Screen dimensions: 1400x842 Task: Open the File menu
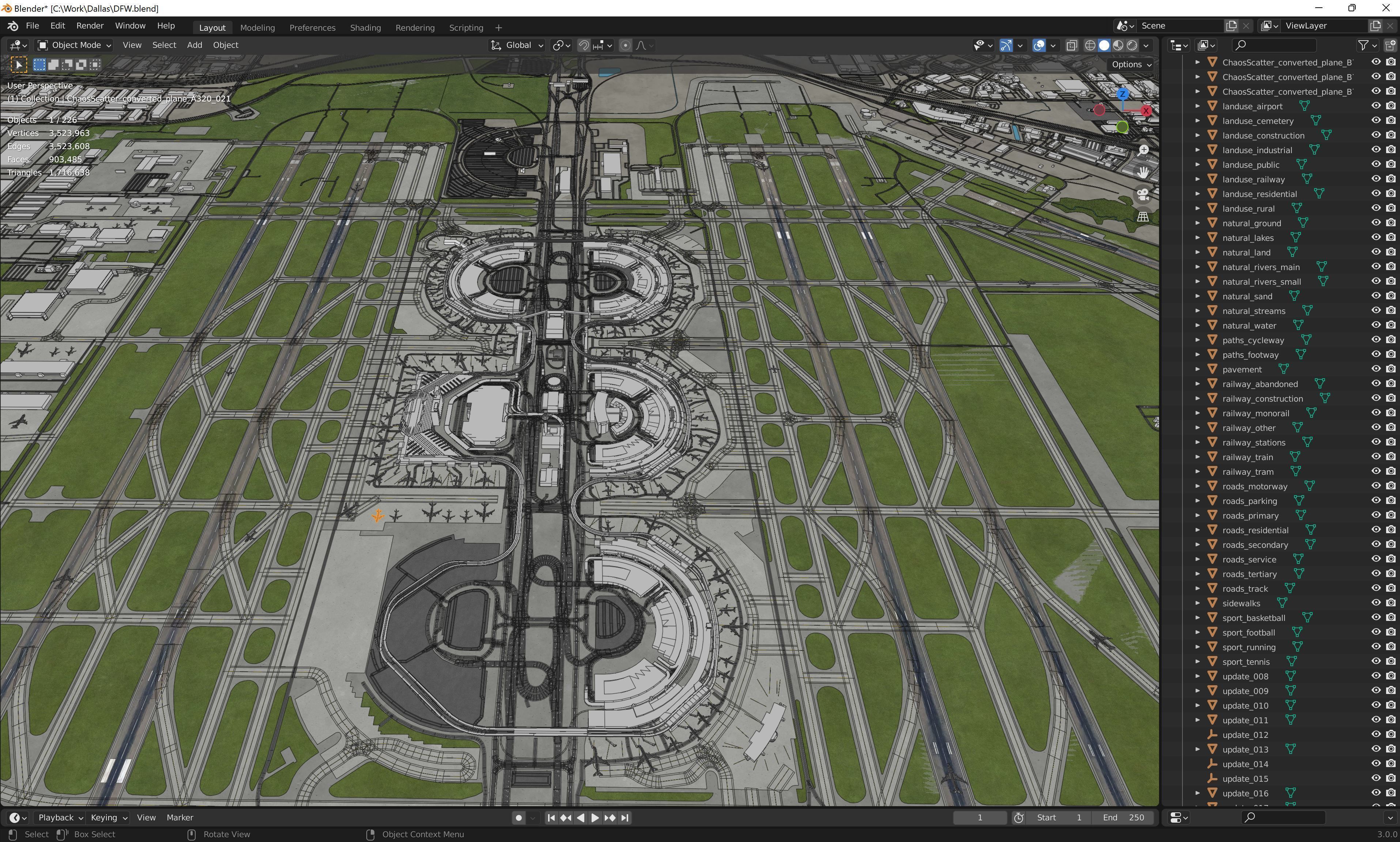tap(32, 26)
